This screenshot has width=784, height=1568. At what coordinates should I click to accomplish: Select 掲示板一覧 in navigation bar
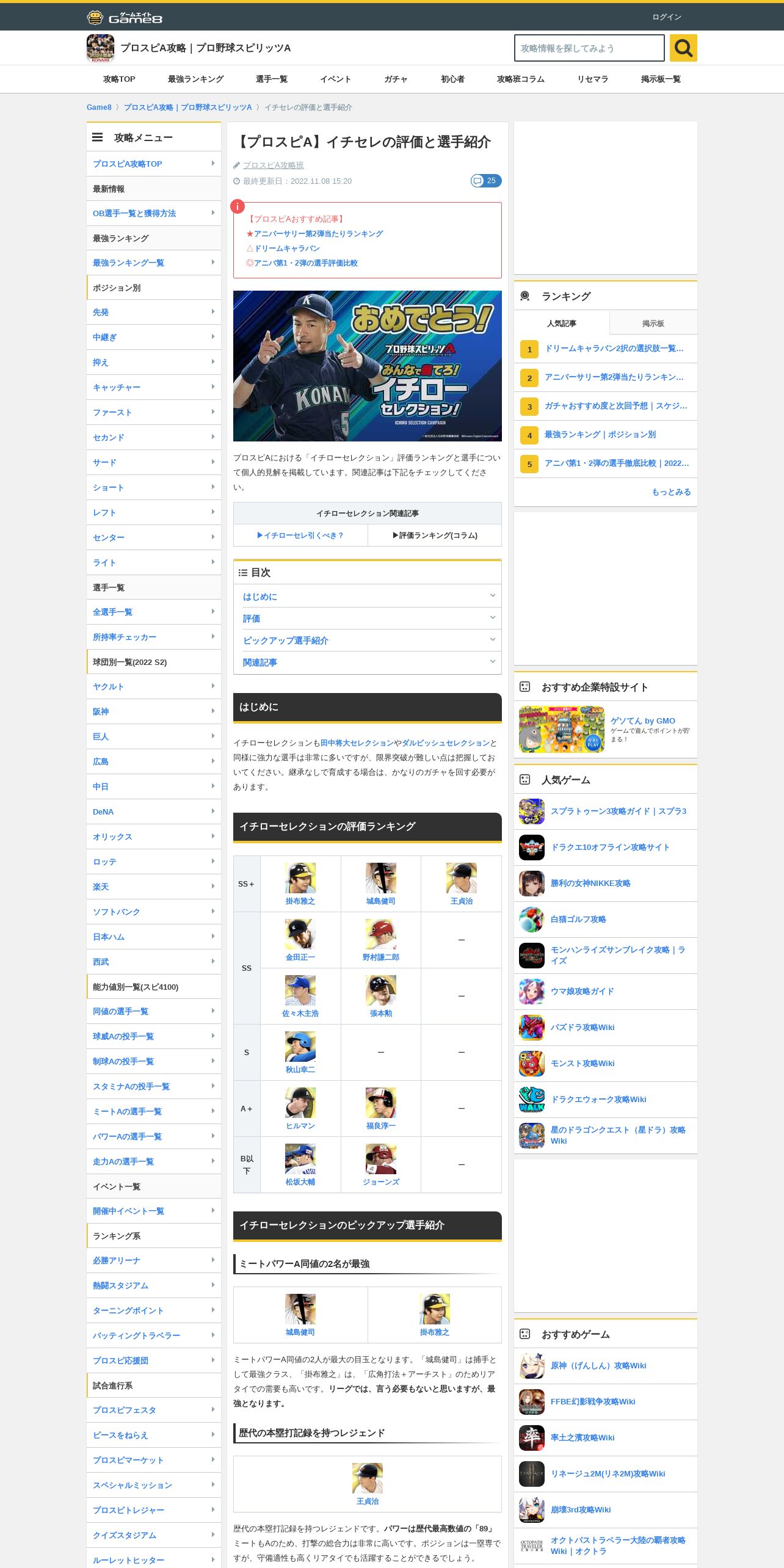(x=661, y=79)
